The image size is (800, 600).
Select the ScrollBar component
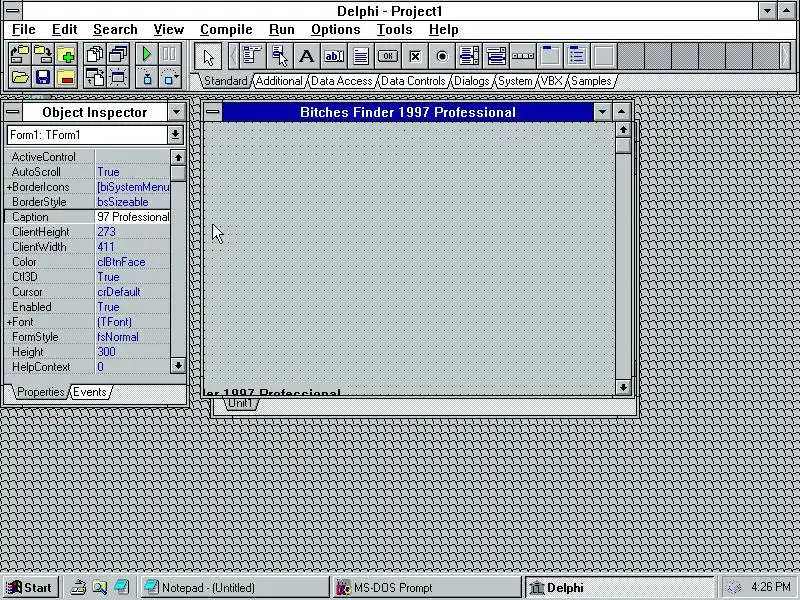[x=523, y=56]
